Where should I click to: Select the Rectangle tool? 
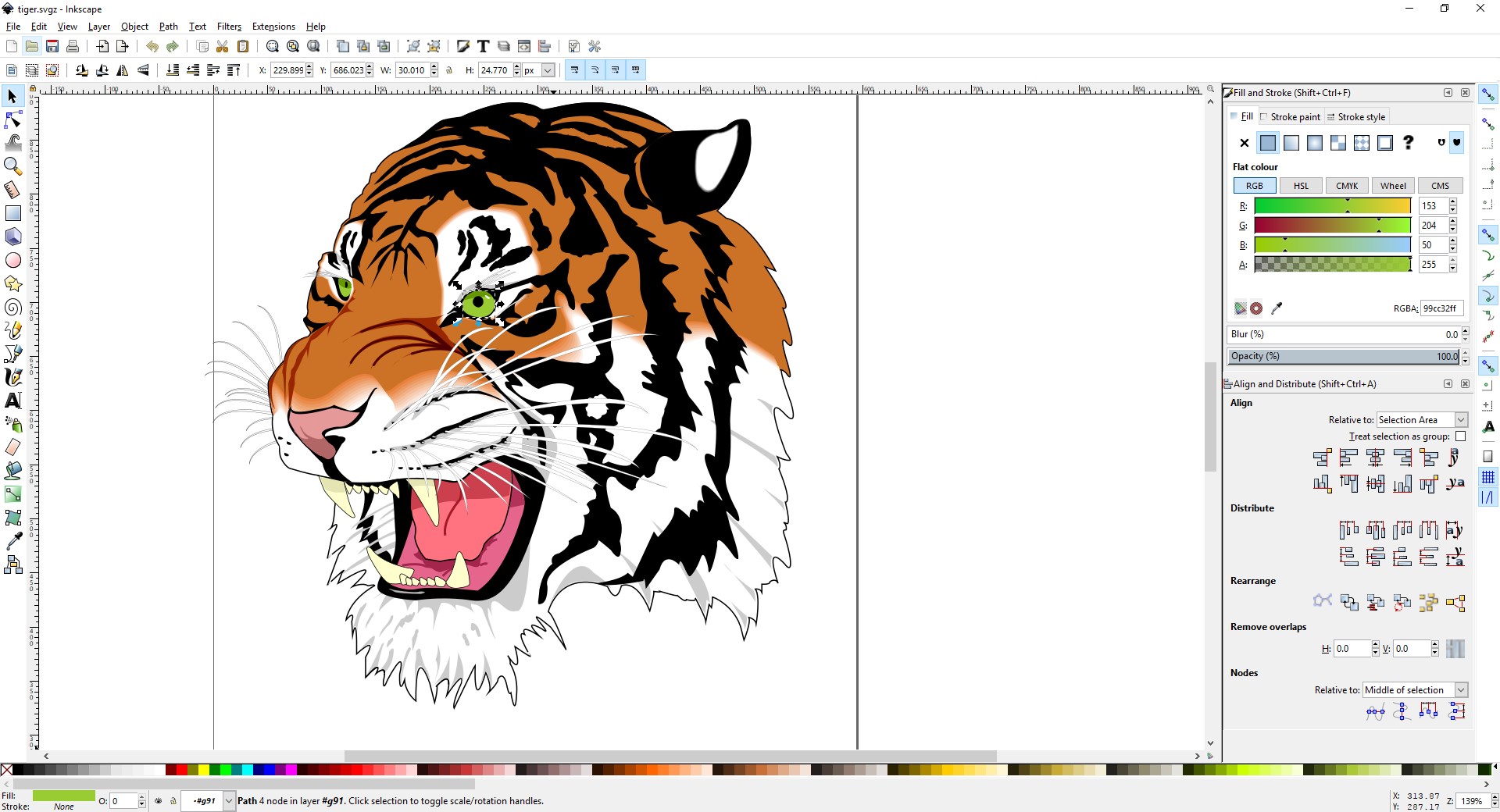point(12,213)
